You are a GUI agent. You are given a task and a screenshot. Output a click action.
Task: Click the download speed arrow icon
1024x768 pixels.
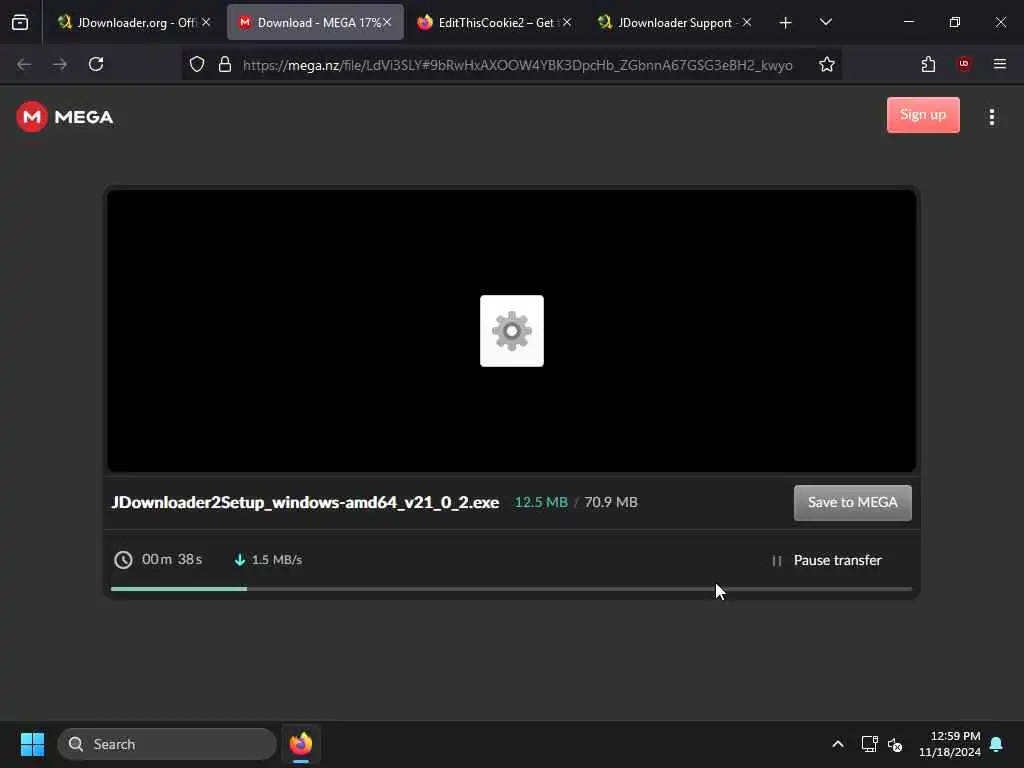tap(240, 560)
